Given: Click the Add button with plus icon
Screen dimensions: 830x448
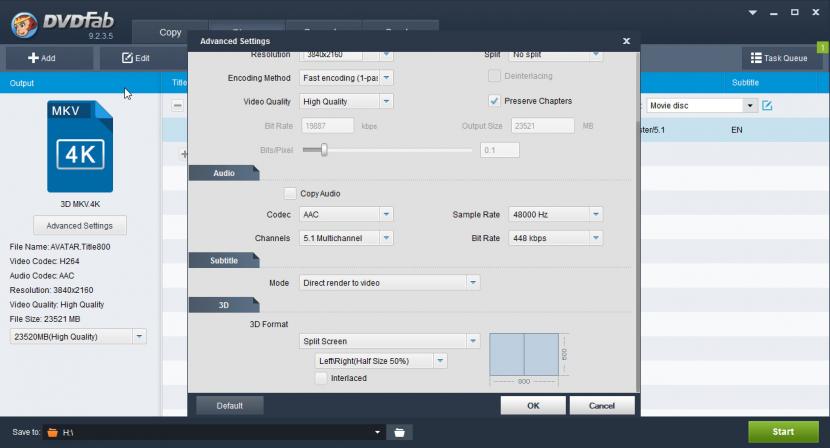Looking at the screenshot, I should pyautogui.click(x=42, y=58).
